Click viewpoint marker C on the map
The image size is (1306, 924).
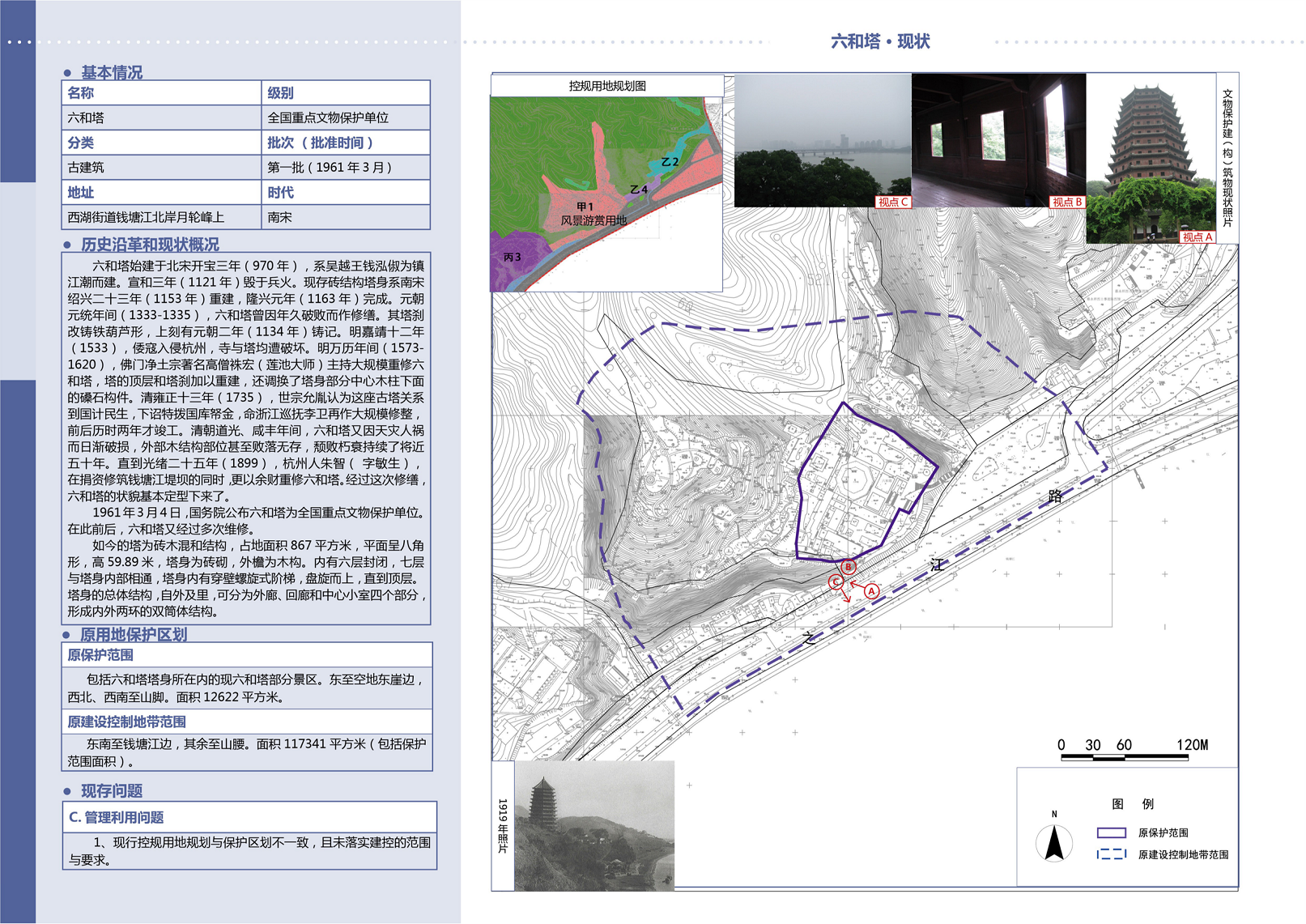[x=836, y=581]
